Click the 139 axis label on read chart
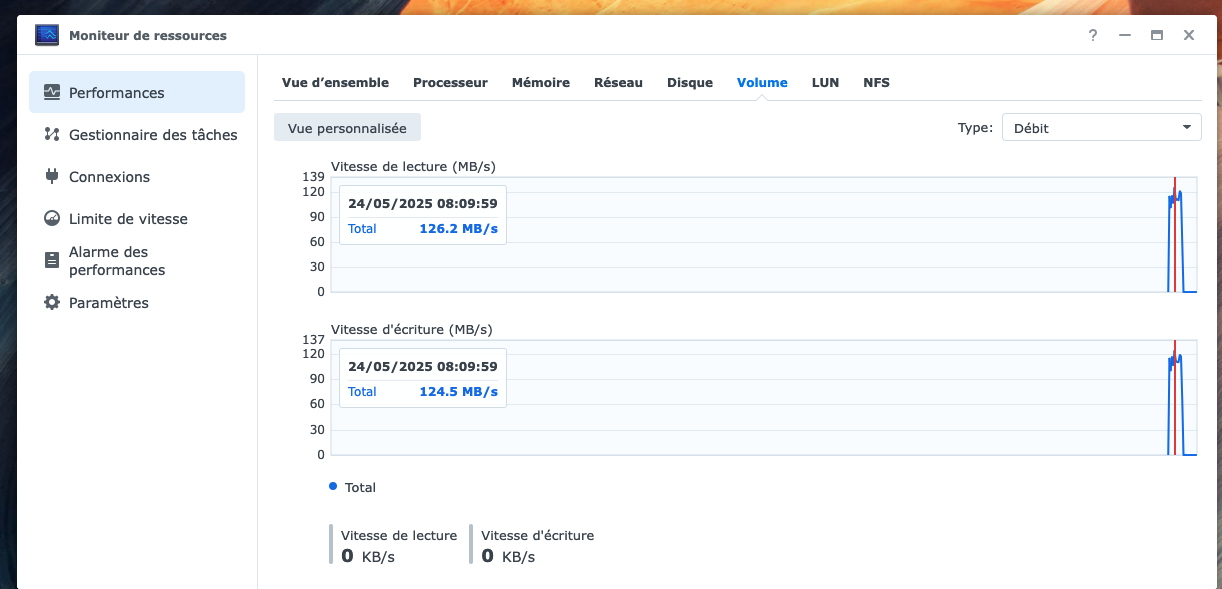This screenshot has width=1222, height=589. [314, 177]
